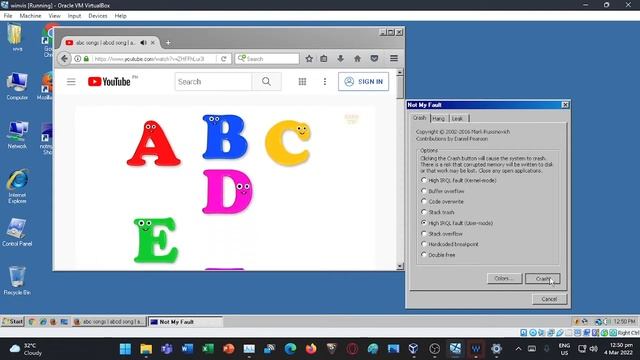Screen dimensions: 640x360
Task: Click Cancel in Not My Fault dialog
Action: [549, 299]
